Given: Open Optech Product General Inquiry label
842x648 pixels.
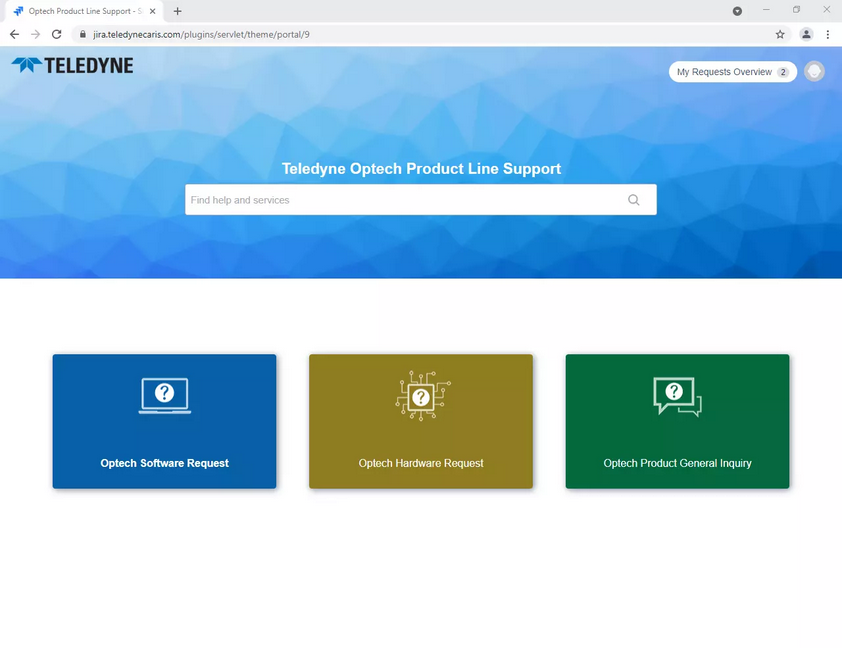Looking at the screenshot, I should click(x=677, y=463).
